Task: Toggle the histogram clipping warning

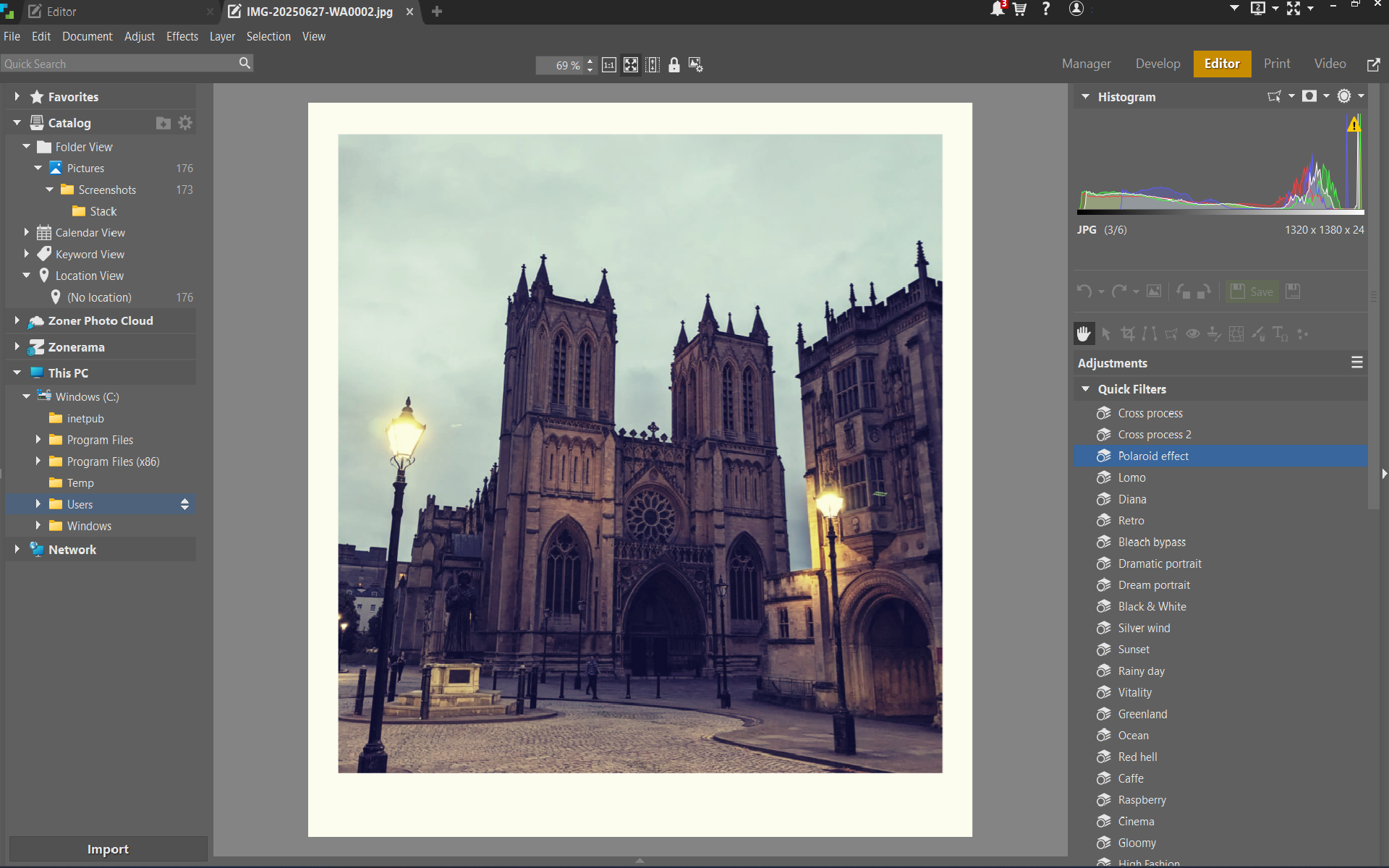Action: [1354, 124]
